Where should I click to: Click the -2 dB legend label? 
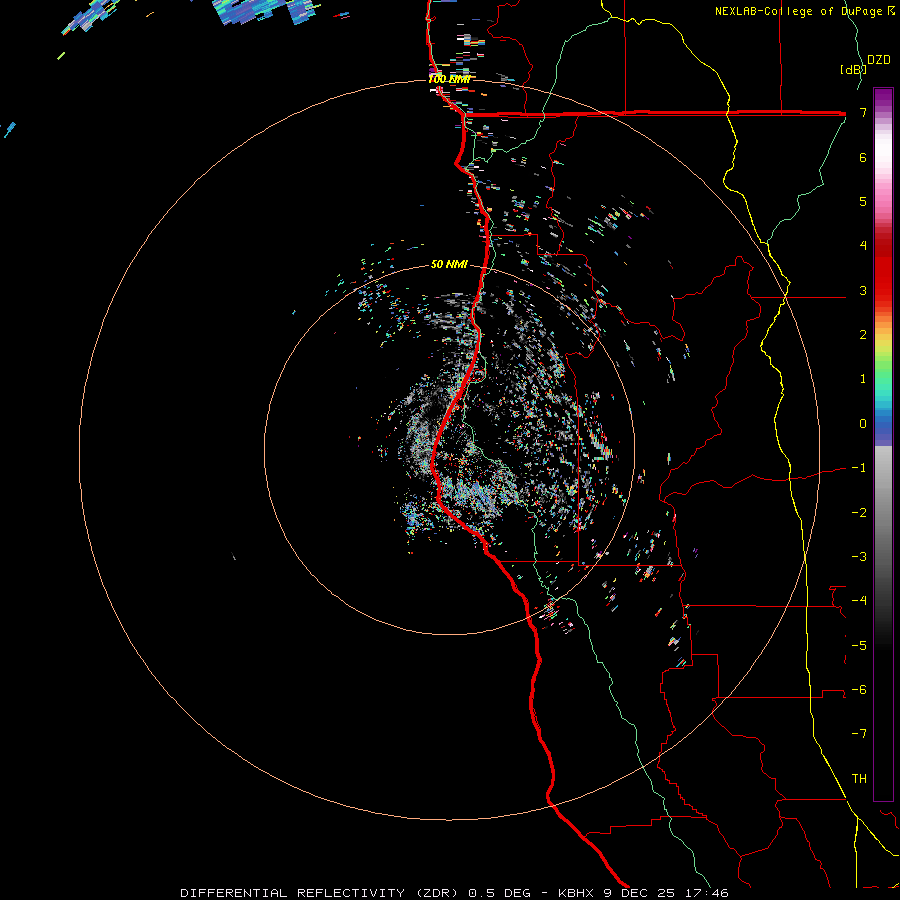pos(859,512)
